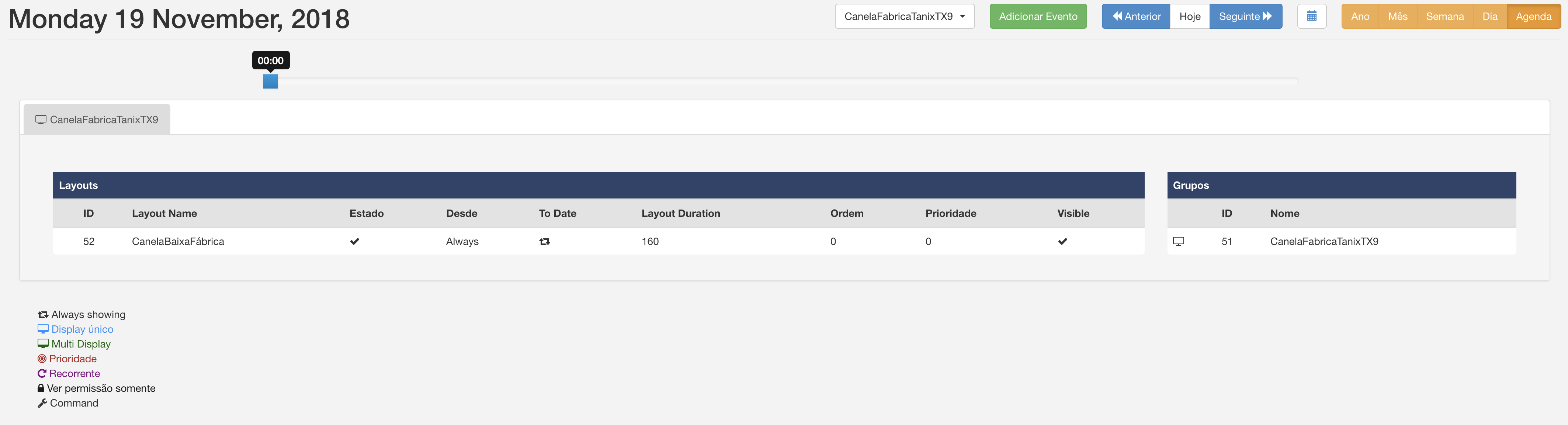Click the Multi Display legend monitor icon
The height and width of the screenshot is (425, 1568).
[x=43, y=344]
